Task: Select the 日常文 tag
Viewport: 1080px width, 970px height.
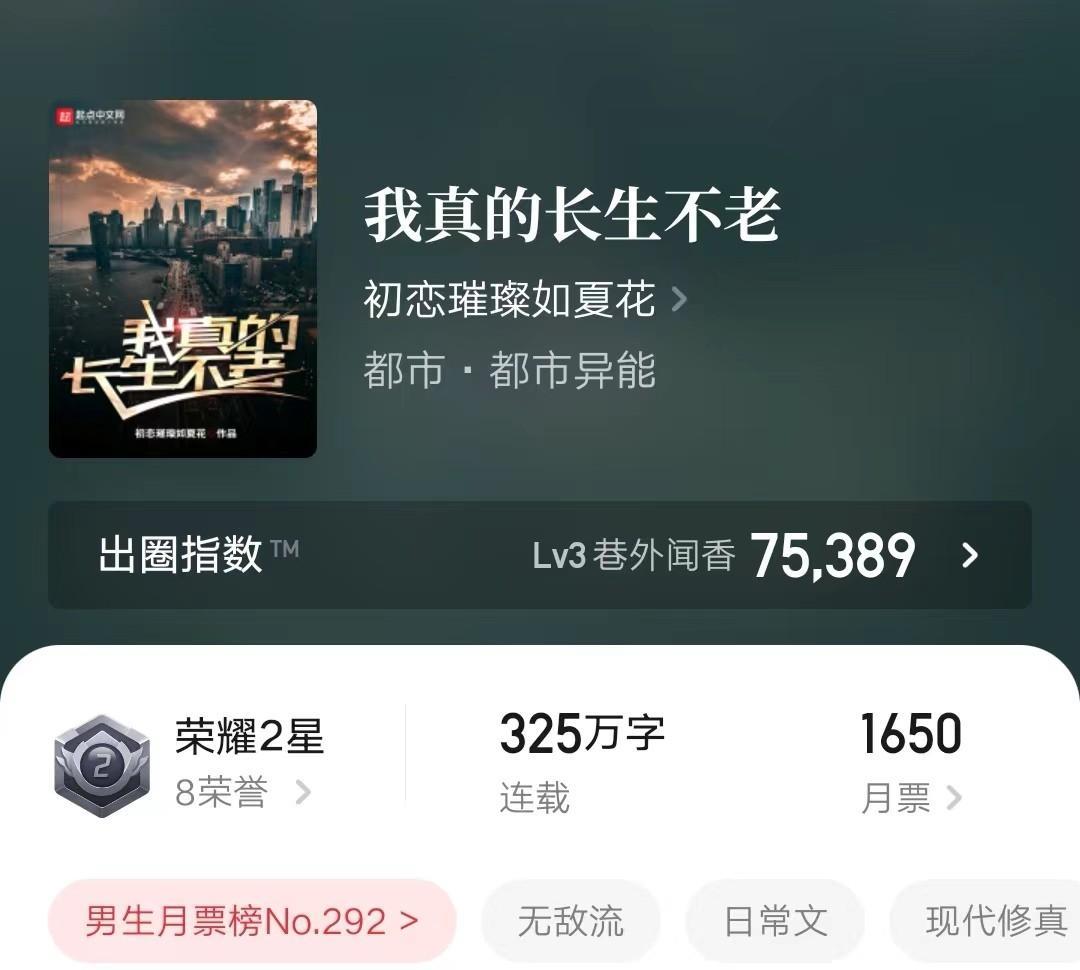Action: pos(775,921)
